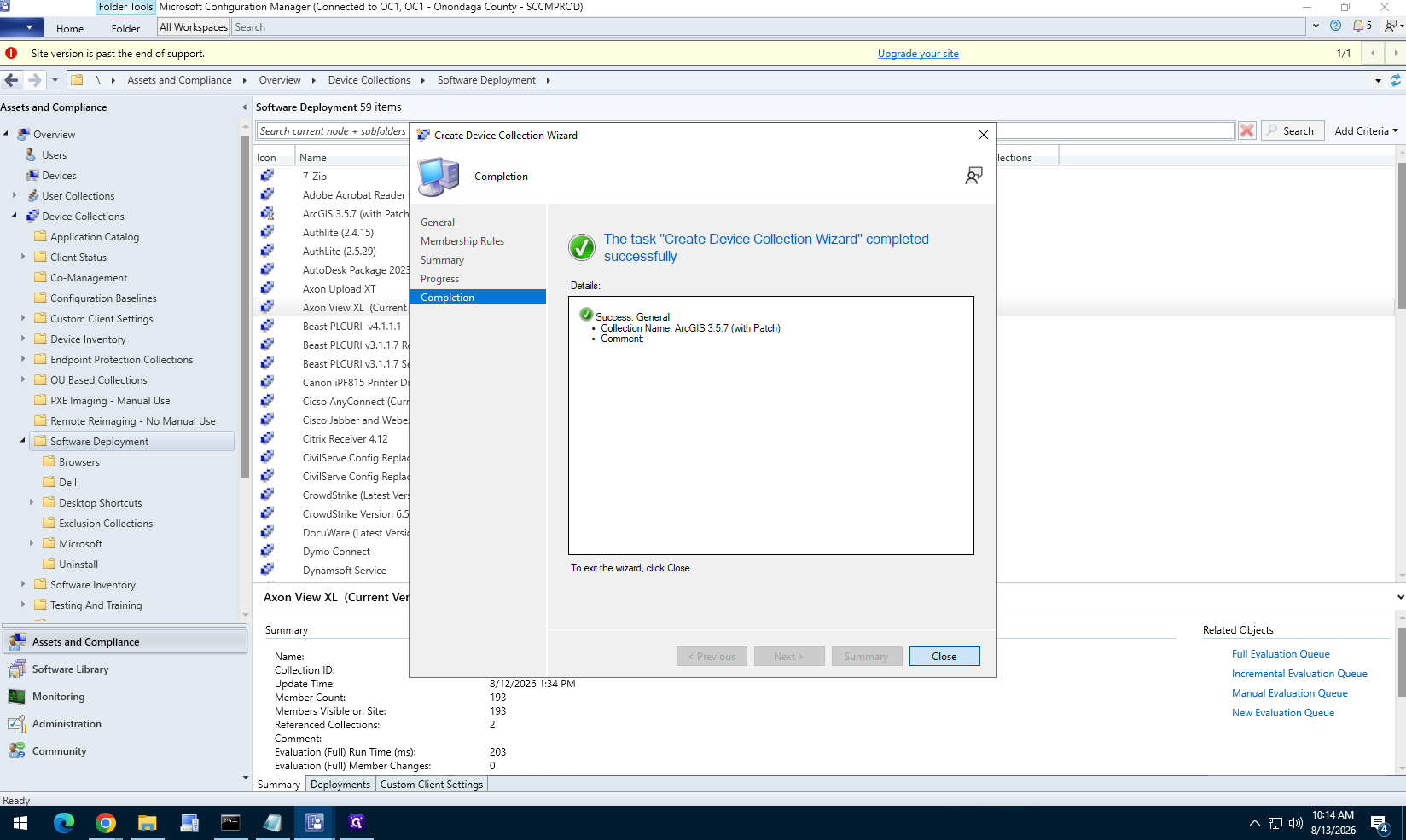
Task: Click the red site support warning icon
Action: coord(11,53)
